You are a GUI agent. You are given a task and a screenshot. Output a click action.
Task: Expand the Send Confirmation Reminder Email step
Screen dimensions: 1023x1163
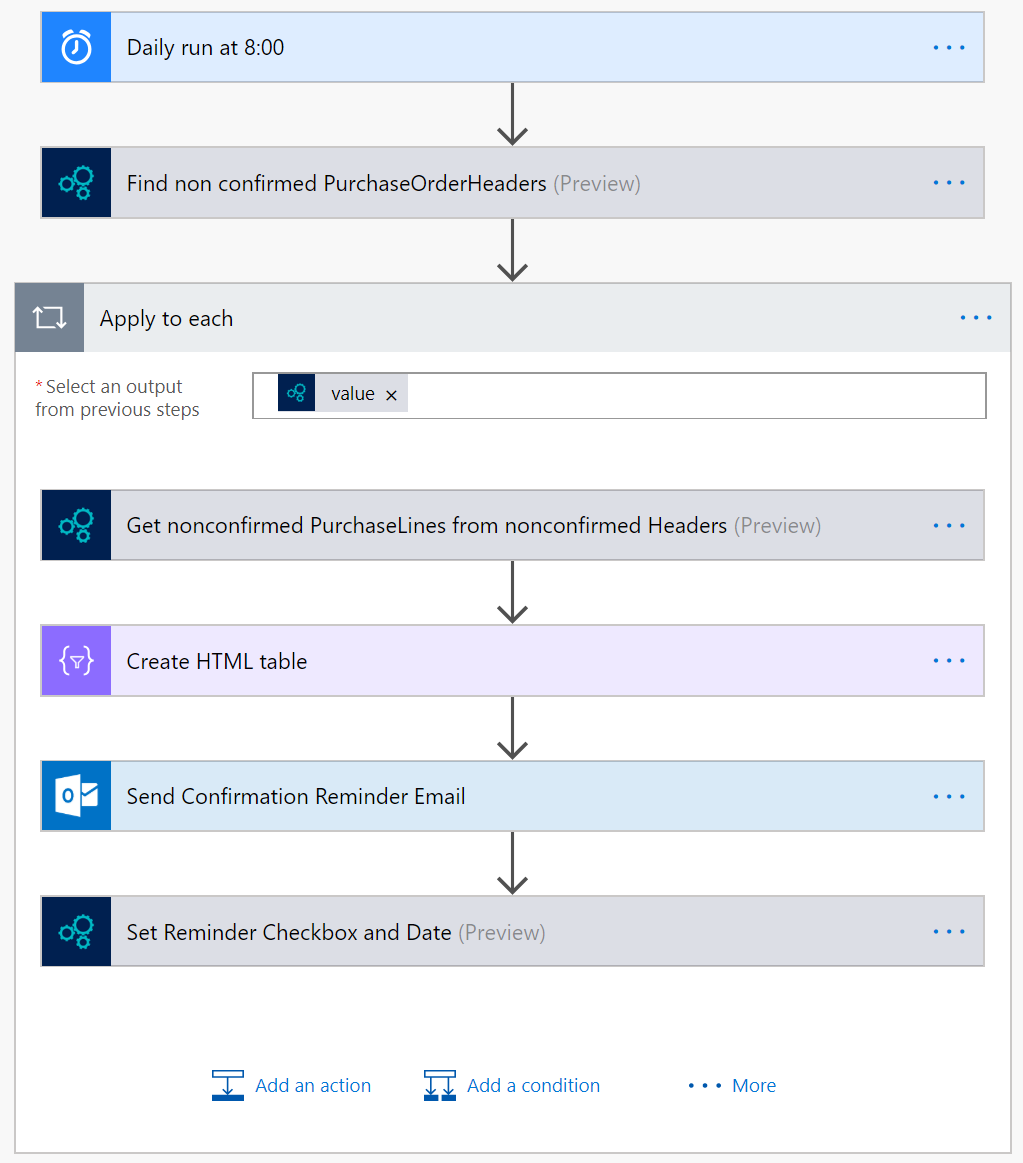600,796
